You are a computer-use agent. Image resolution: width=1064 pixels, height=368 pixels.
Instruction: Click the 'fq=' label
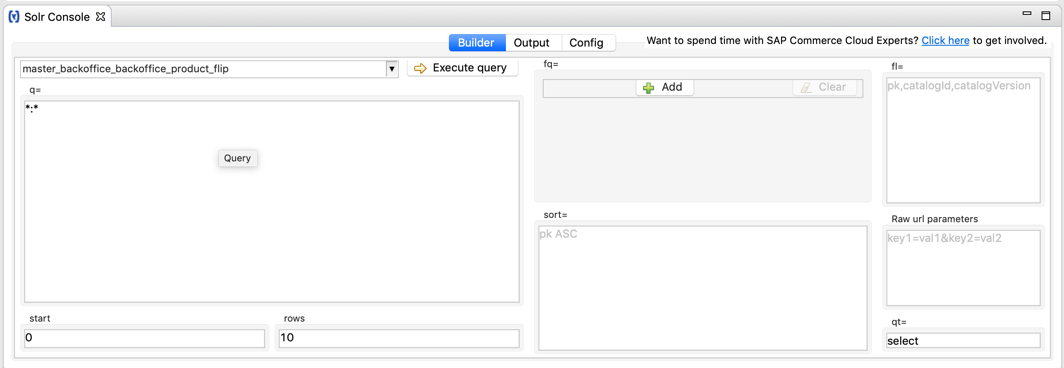tap(550, 65)
